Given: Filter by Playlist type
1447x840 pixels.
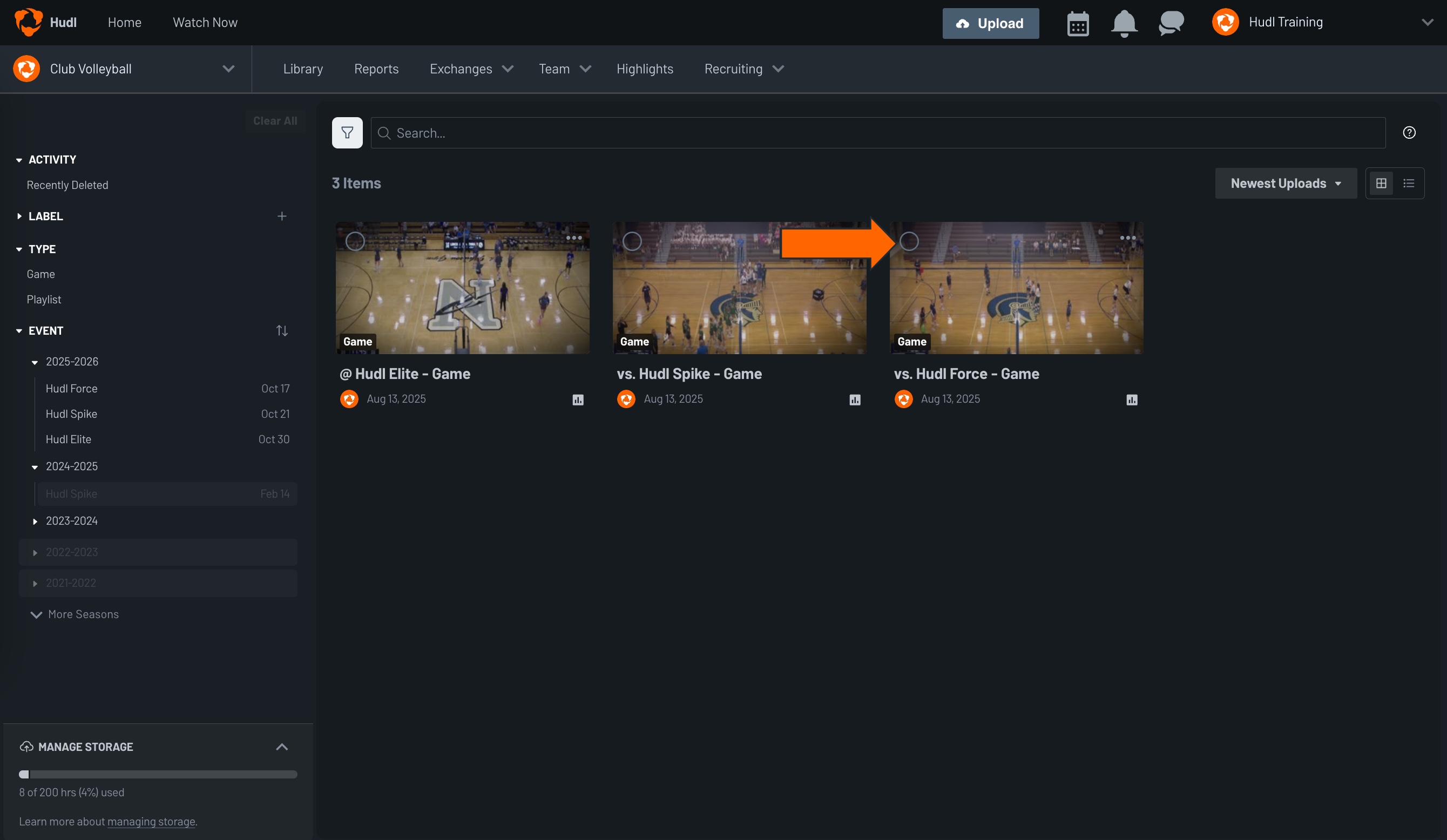Looking at the screenshot, I should 44,299.
